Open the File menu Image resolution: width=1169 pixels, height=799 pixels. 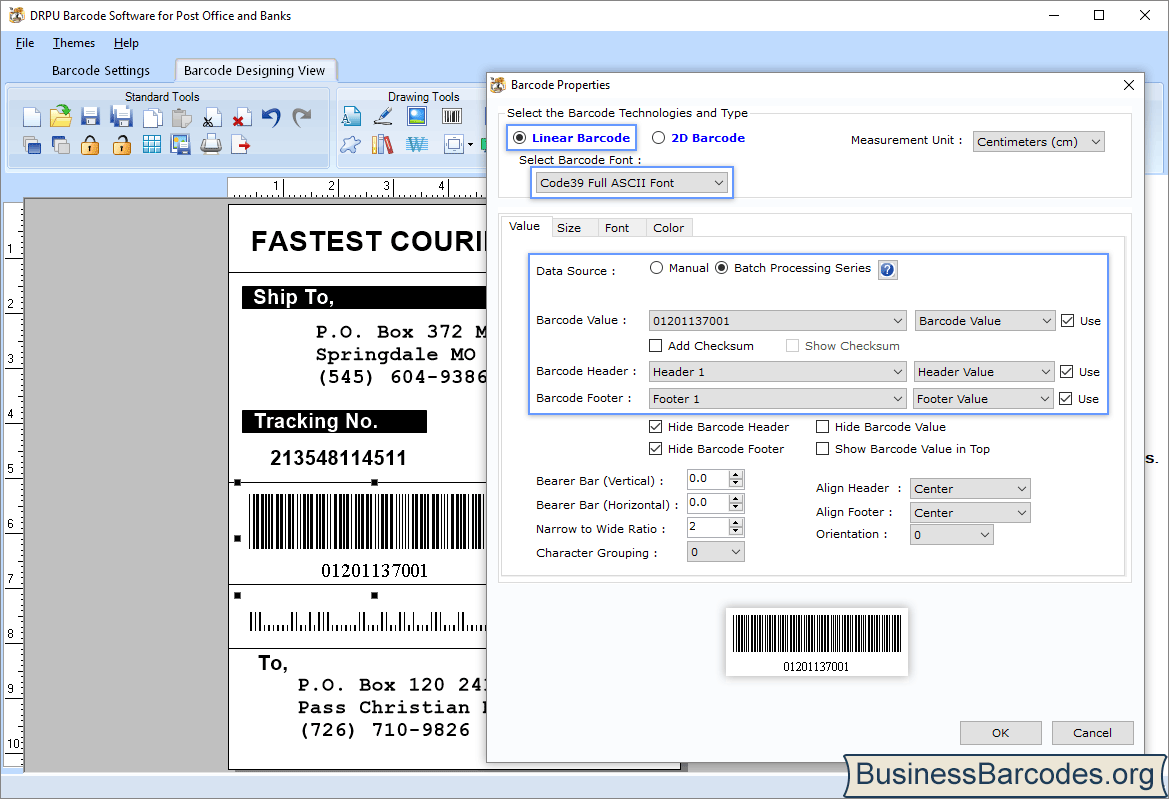coord(25,43)
